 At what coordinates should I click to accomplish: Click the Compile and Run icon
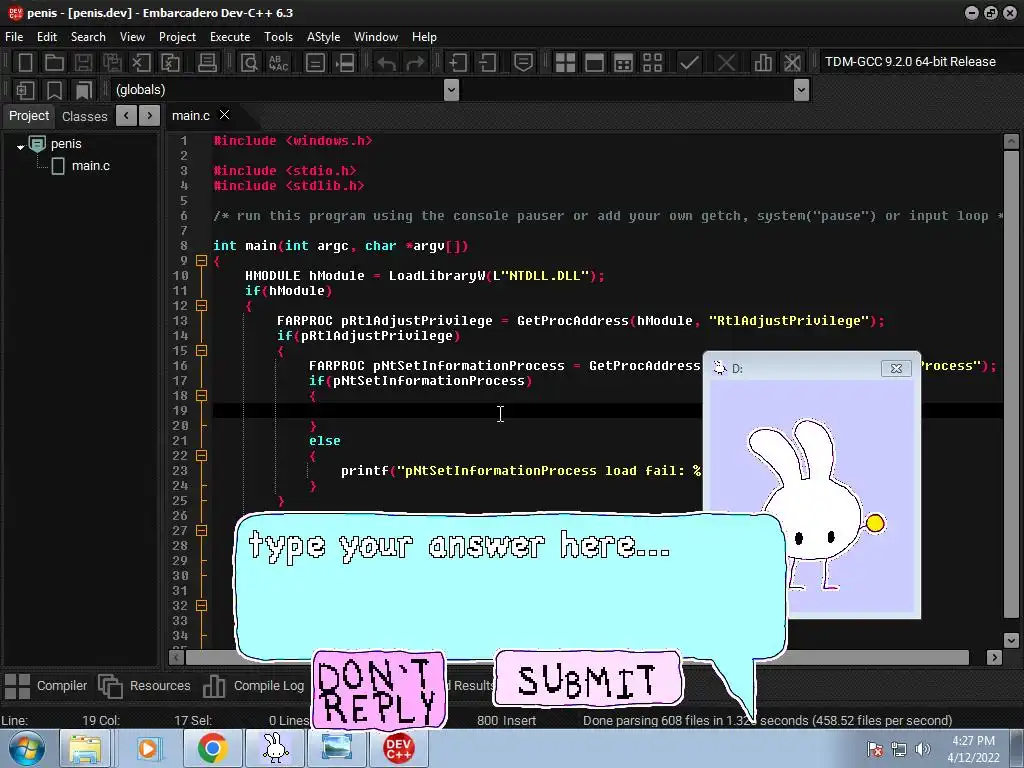(624, 63)
